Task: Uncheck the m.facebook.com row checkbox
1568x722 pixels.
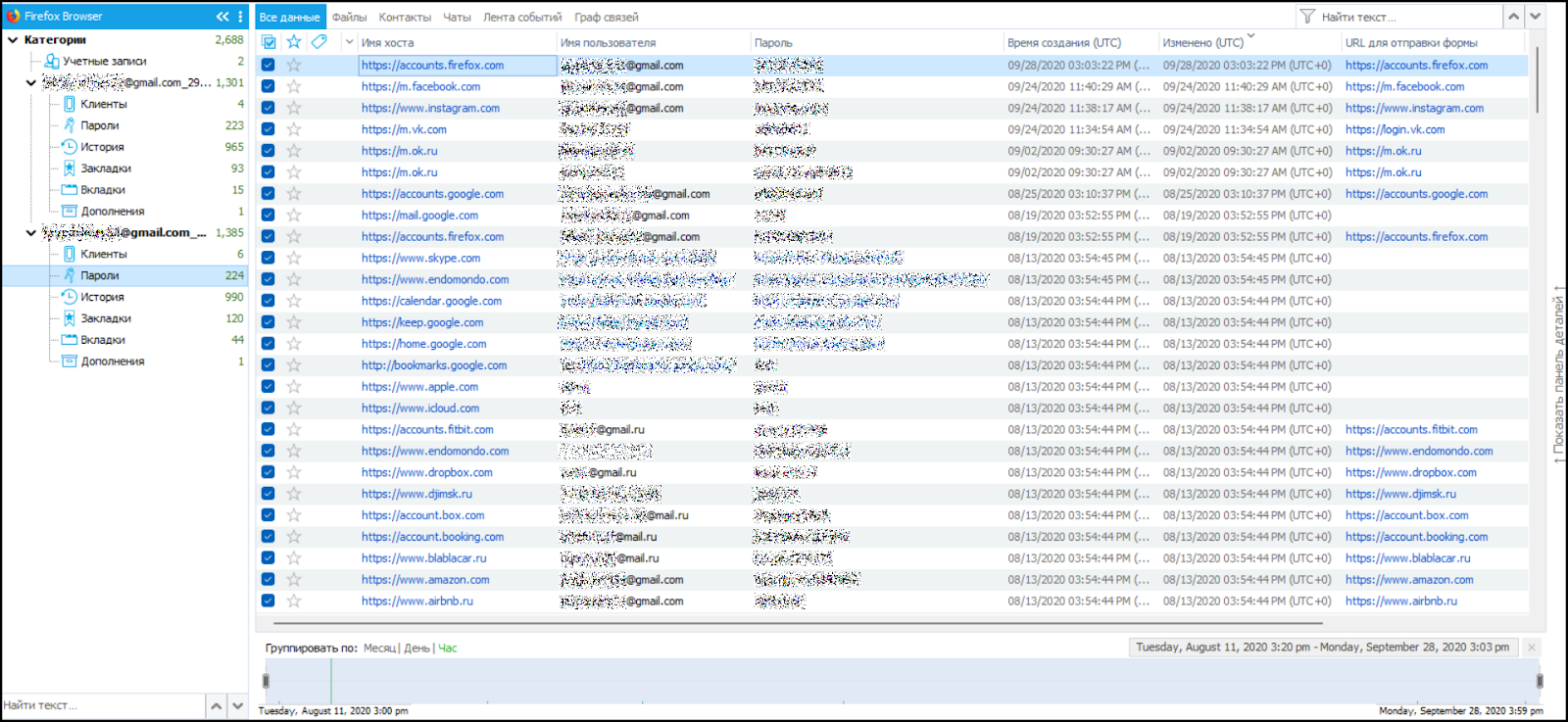Action: pyautogui.click(x=269, y=86)
